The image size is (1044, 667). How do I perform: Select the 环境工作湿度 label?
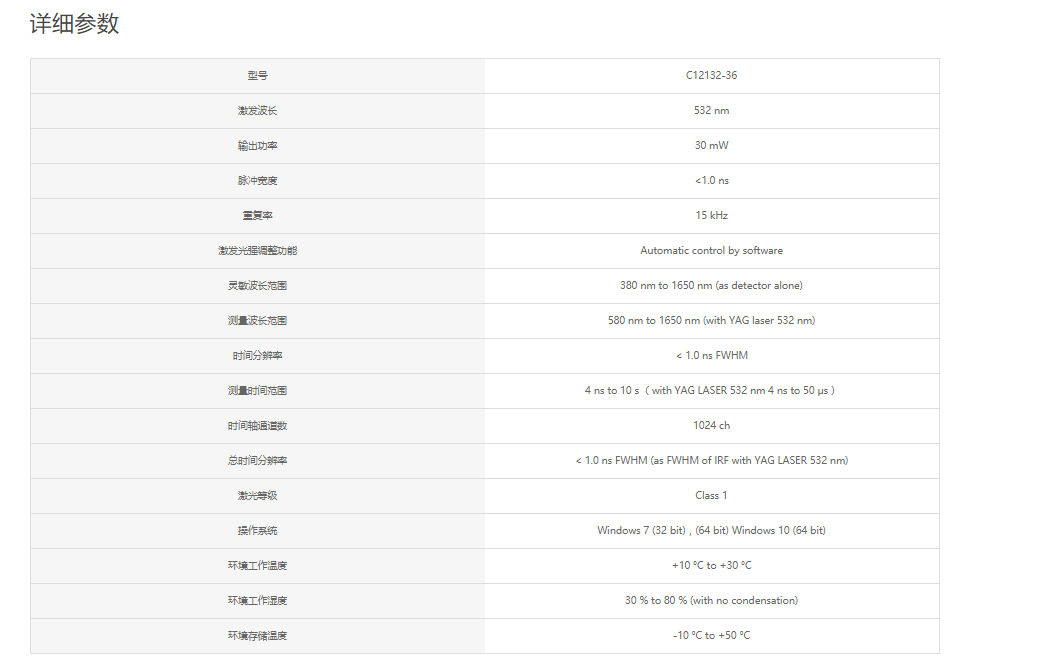coord(257,601)
